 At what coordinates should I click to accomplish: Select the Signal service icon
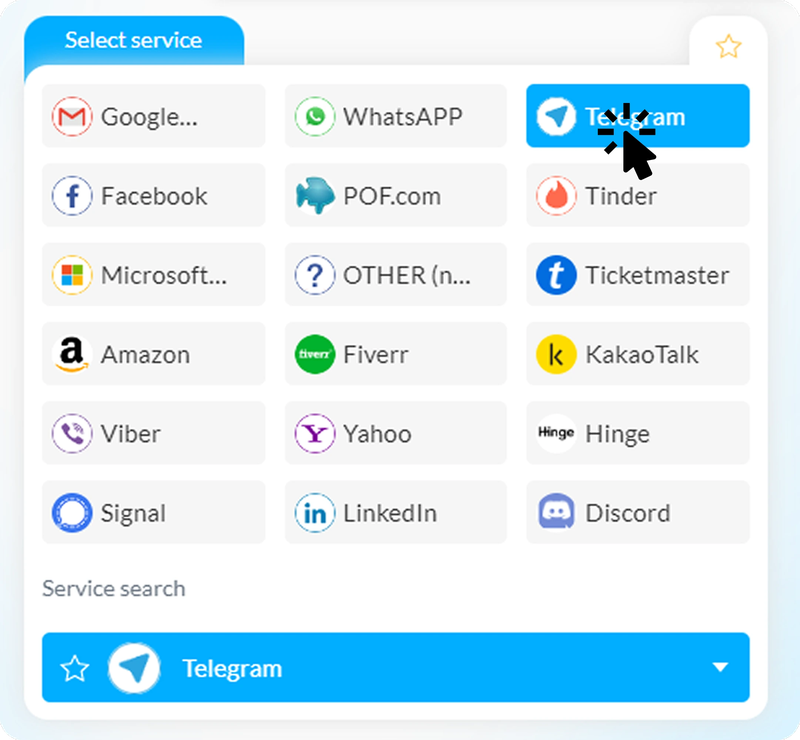pyautogui.click(x=72, y=512)
